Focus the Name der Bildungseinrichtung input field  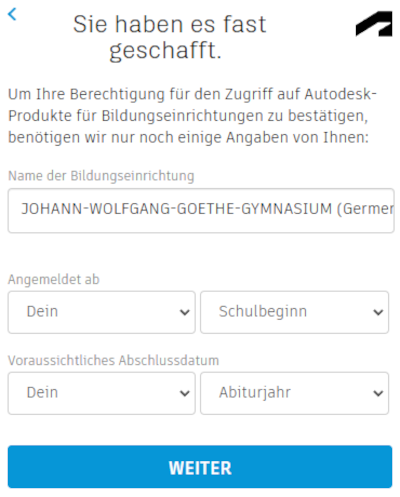[x=201, y=211]
